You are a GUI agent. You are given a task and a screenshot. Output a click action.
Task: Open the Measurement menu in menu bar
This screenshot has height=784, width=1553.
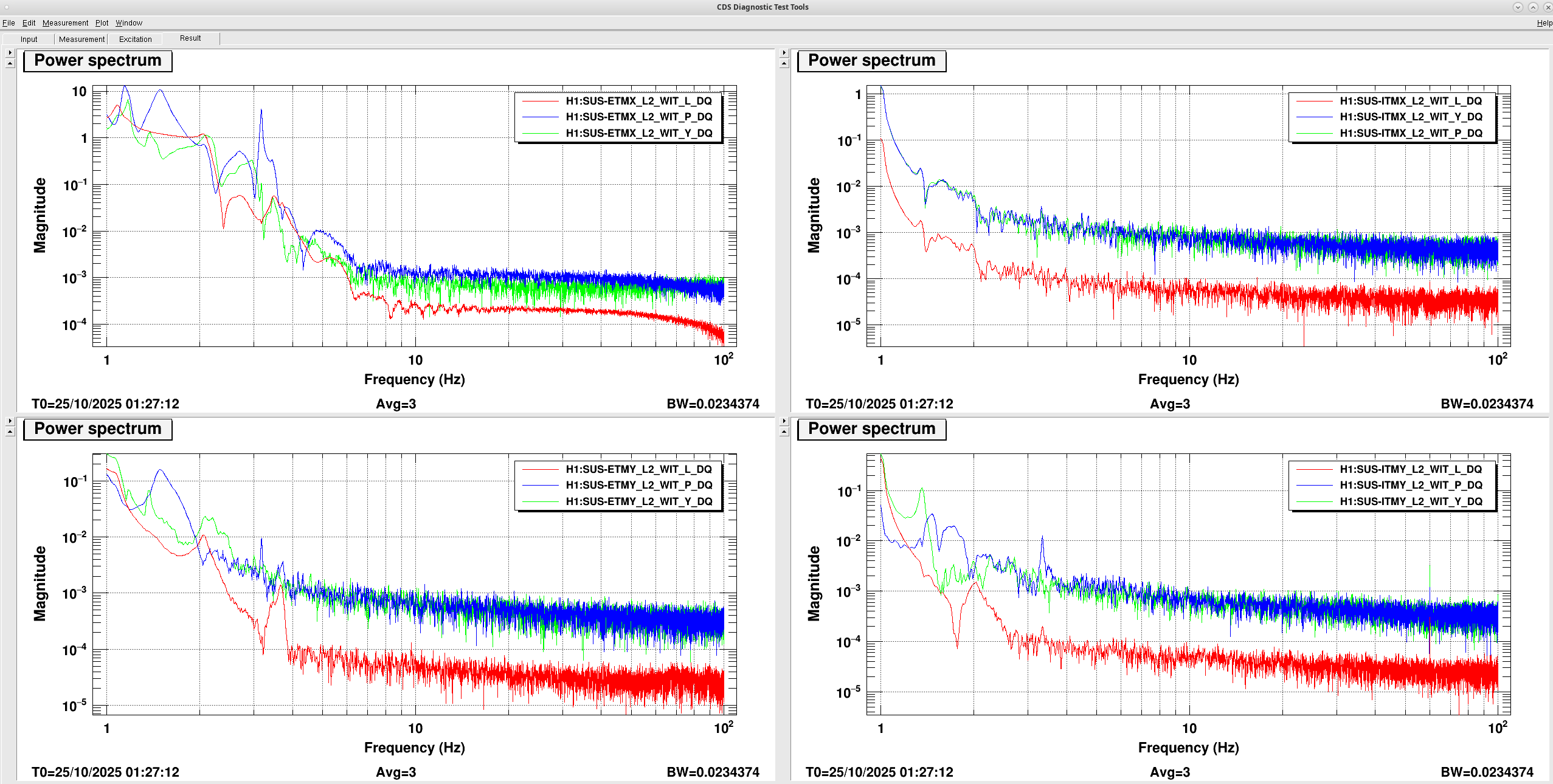click(x=65, y=23)
